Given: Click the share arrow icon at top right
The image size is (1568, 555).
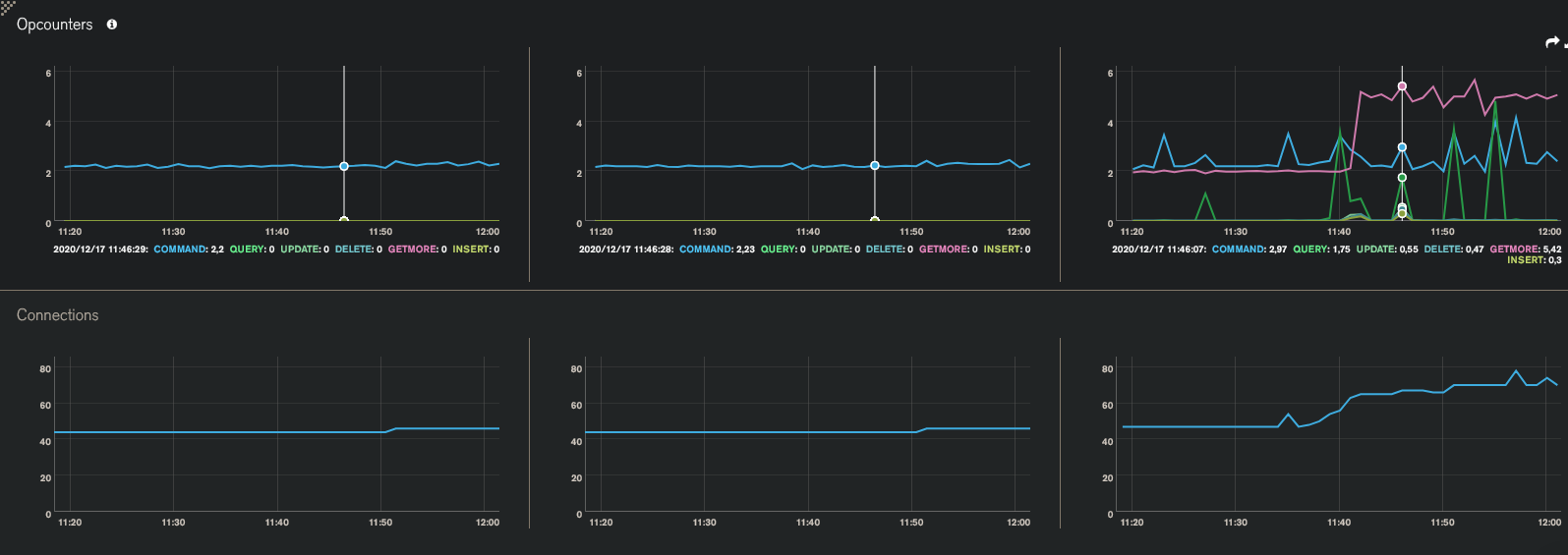Looking at the screenshot, I should coord(1552,42).
